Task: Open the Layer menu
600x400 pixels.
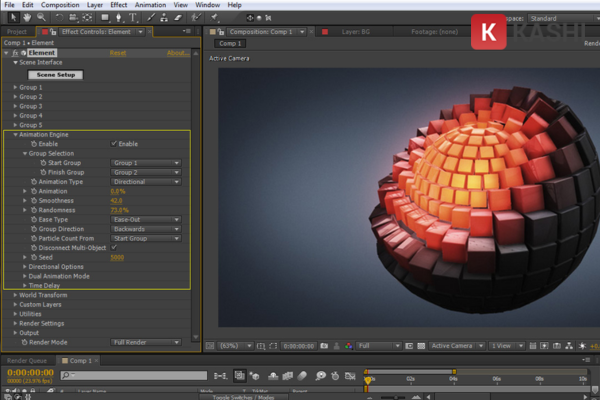Action: tap(95, 5)
